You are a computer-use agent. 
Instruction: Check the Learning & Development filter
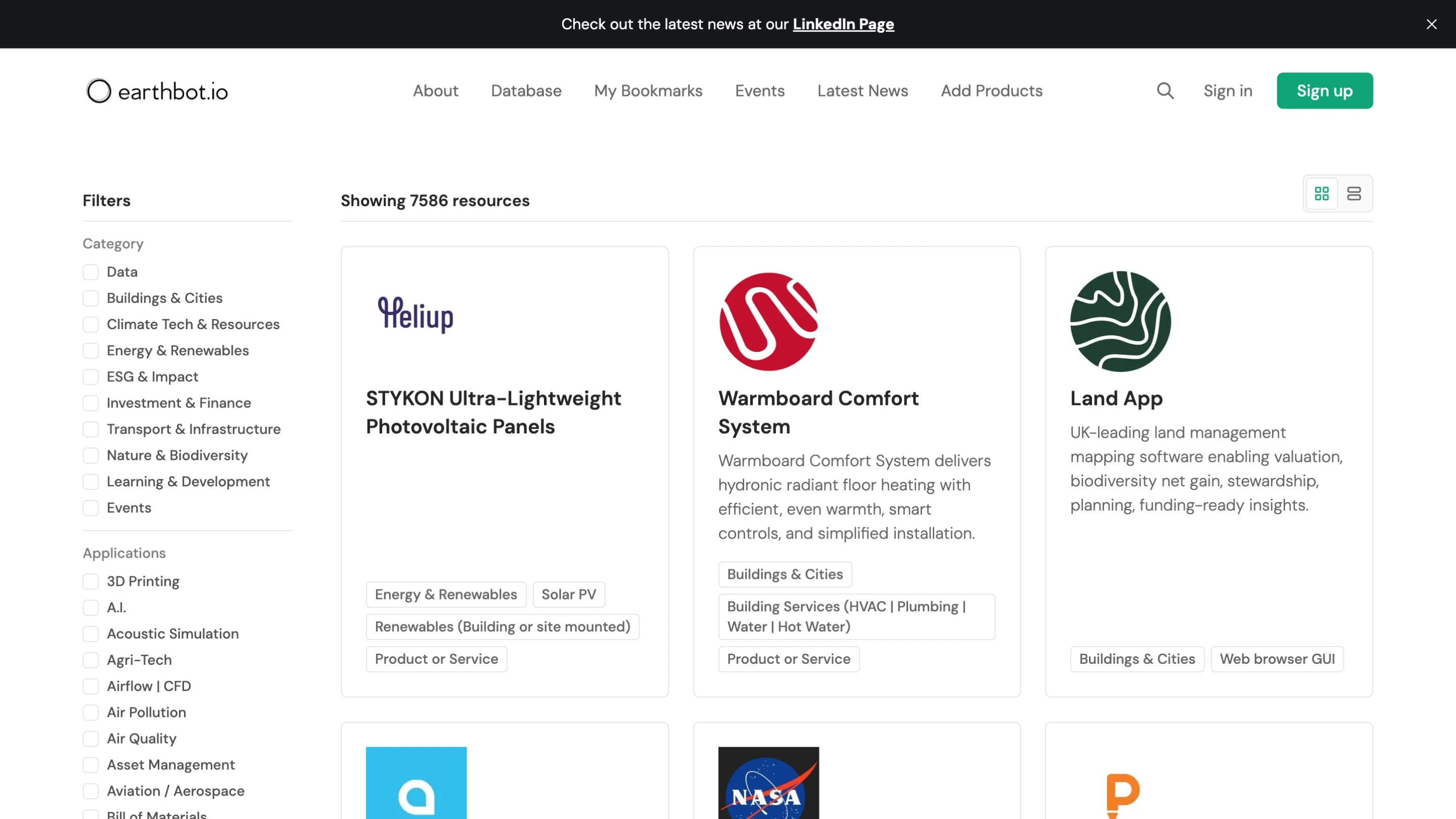tap(90, 482)
